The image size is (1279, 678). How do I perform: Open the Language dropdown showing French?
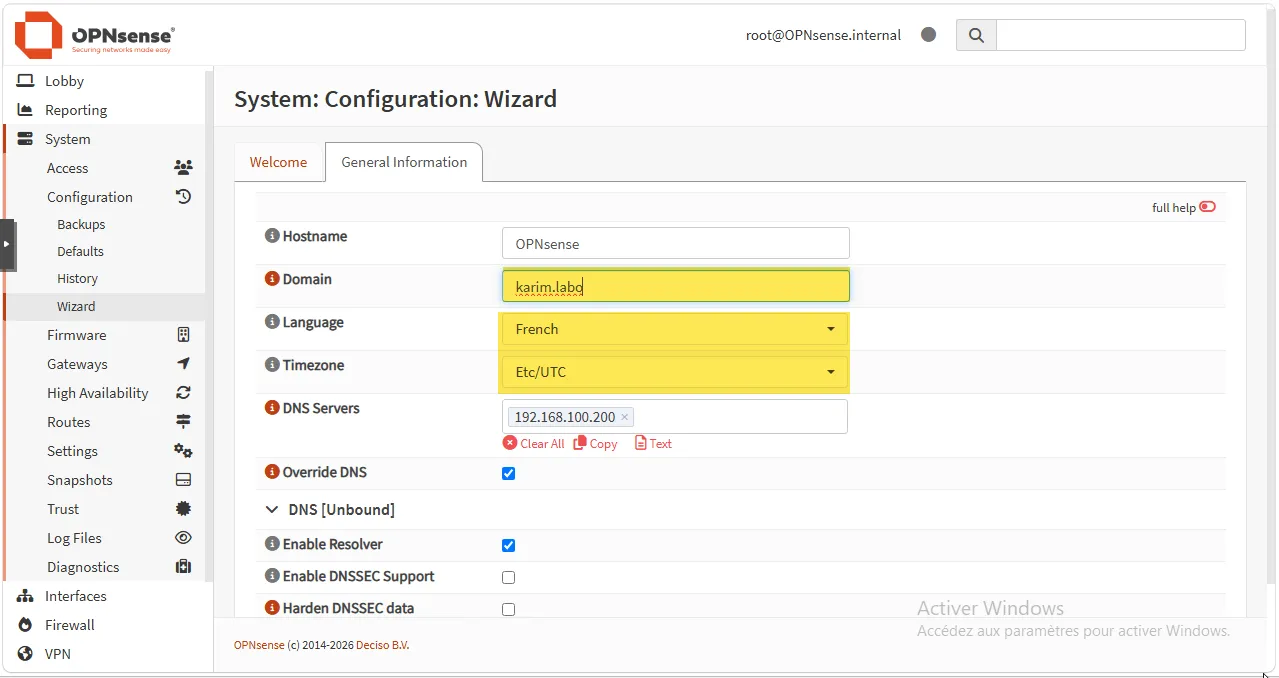click(x=675, y=329)
